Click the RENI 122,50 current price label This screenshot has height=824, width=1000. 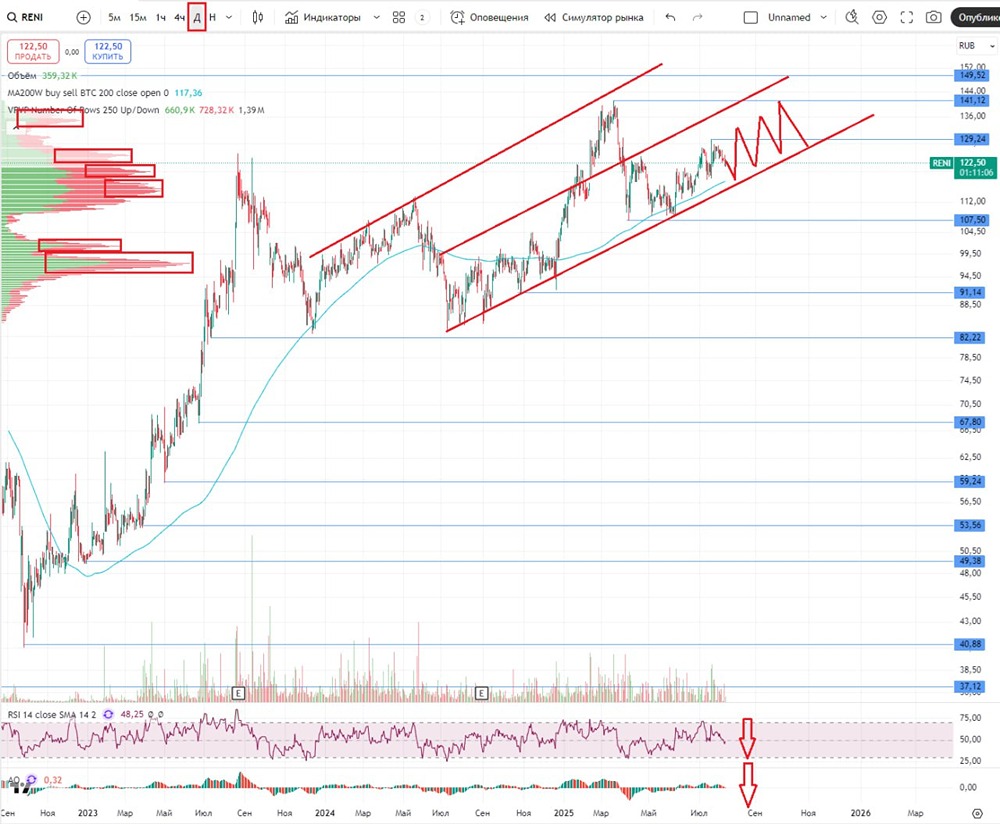[x=962, y=167]
